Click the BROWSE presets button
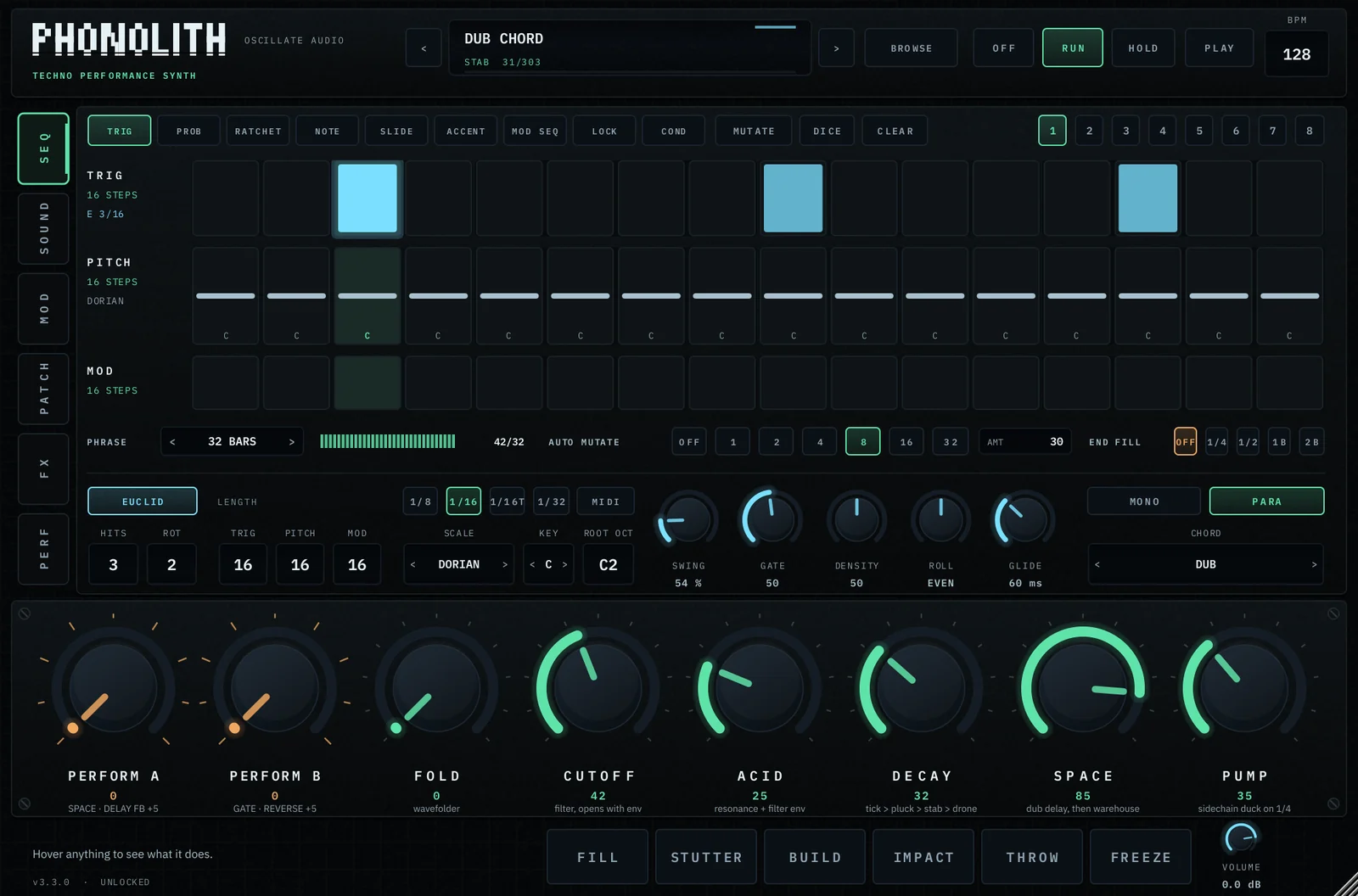Screen dimensions: 1358x896 [x=912, y=48]
